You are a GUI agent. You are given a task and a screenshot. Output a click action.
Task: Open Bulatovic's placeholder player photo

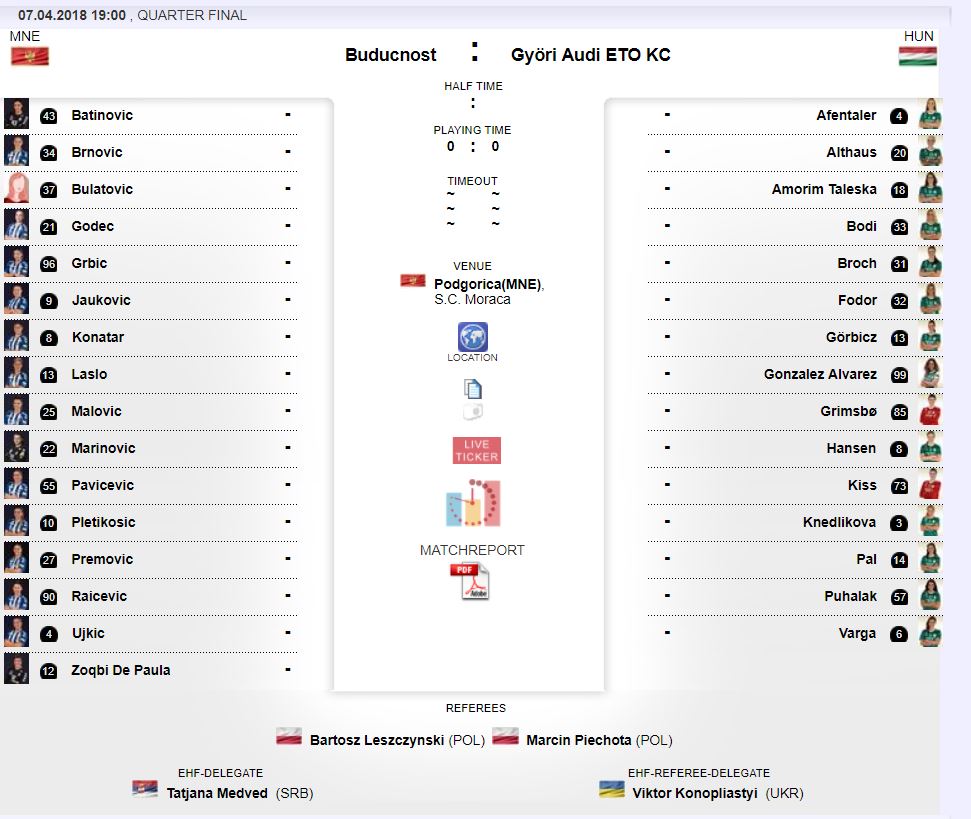pos(17,189)
